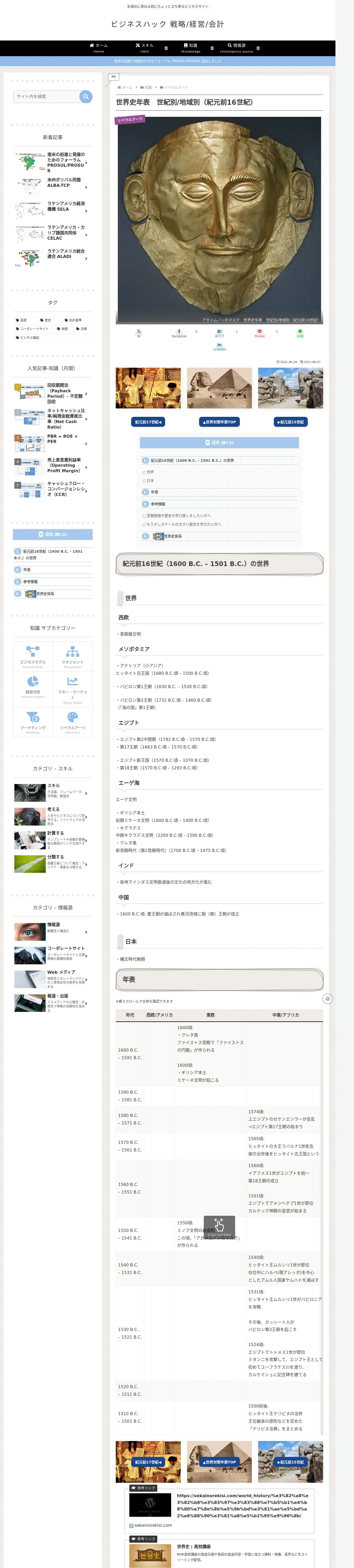Screen dimensions: 354x1568
Task: Bookmark the article on Hatena (B!)
Action: (x=219, y=333)
